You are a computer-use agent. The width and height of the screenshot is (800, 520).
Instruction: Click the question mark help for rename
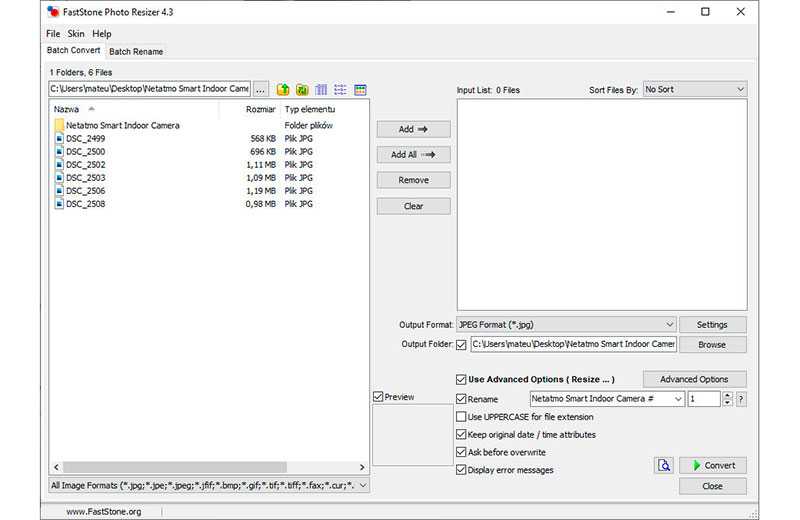click(x=741, y=399)
